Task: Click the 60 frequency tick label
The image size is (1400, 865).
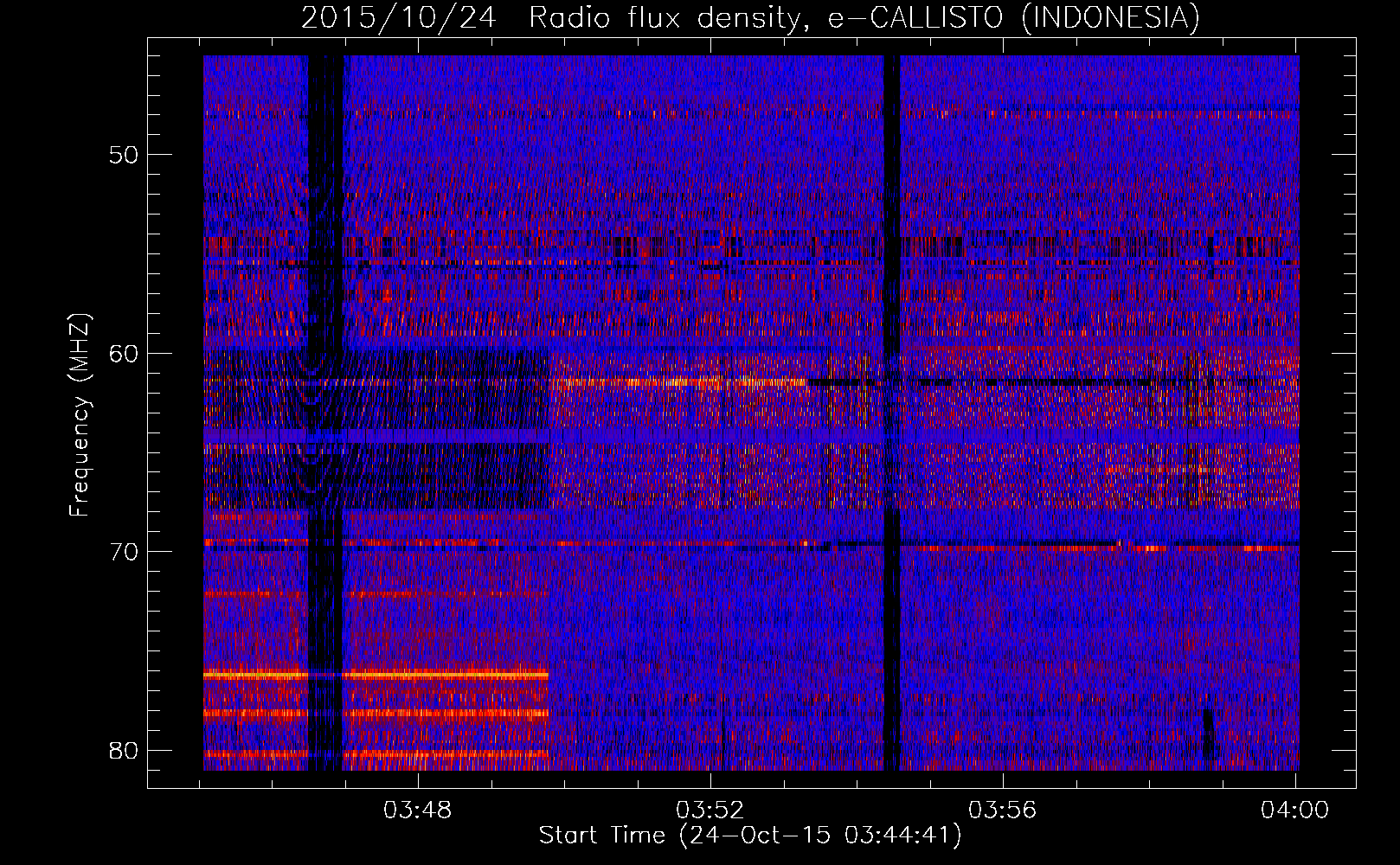Action: 124,353
